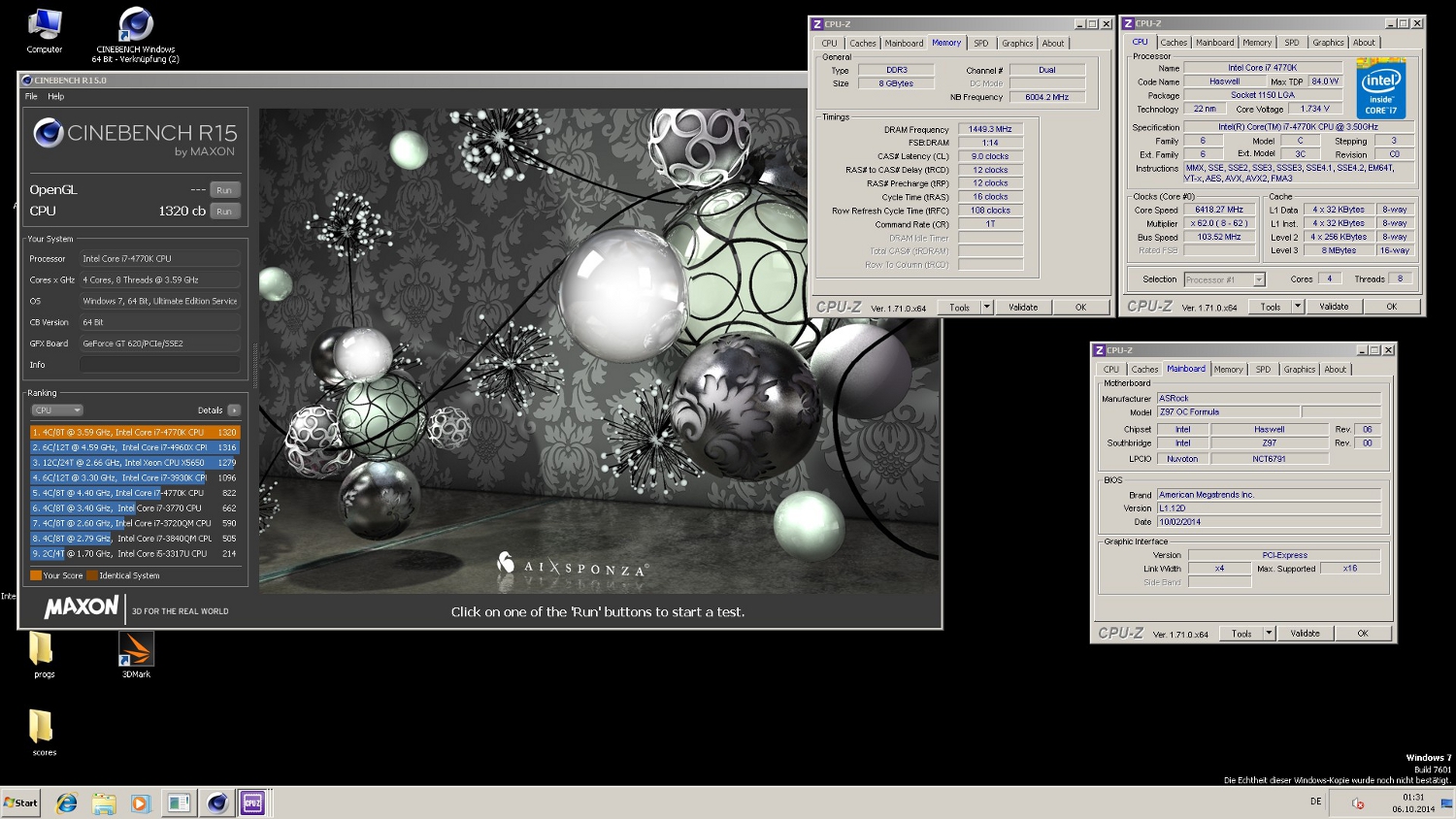Screen dimensions: 1456x819
Task: Launch Internet Explorer from the taskbar
Action: click(x=66, y=803)
